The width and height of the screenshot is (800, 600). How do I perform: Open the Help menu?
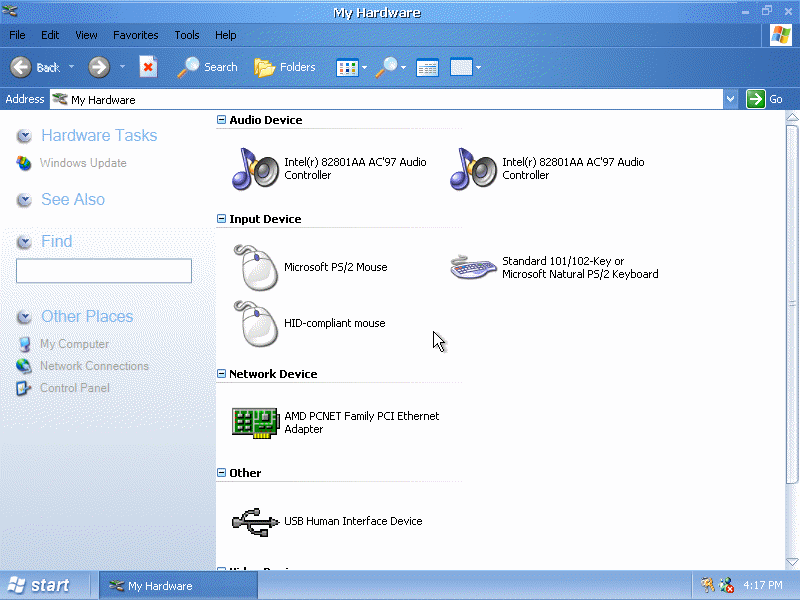click(x=226, y=35)
